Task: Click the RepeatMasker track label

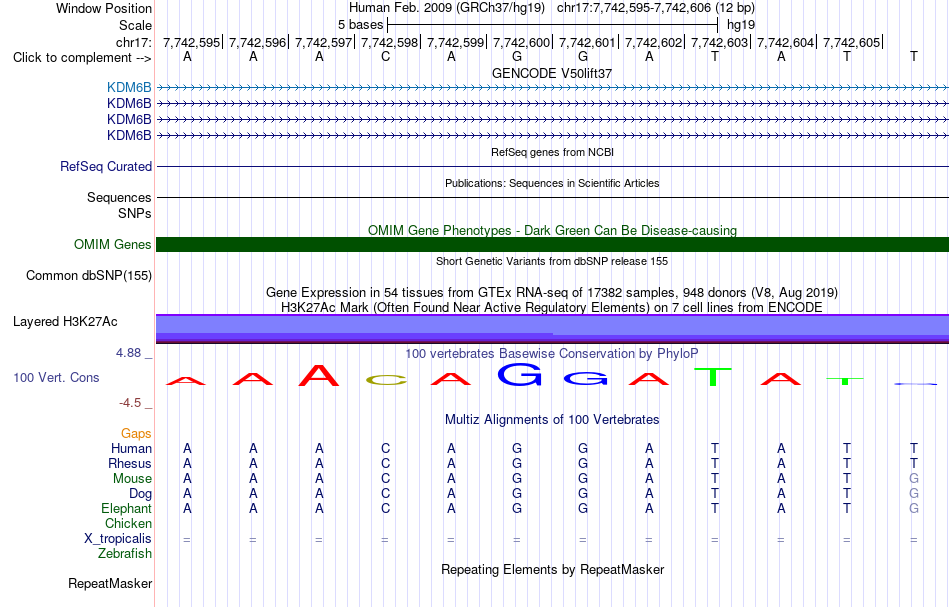Action: click(110, 583)
